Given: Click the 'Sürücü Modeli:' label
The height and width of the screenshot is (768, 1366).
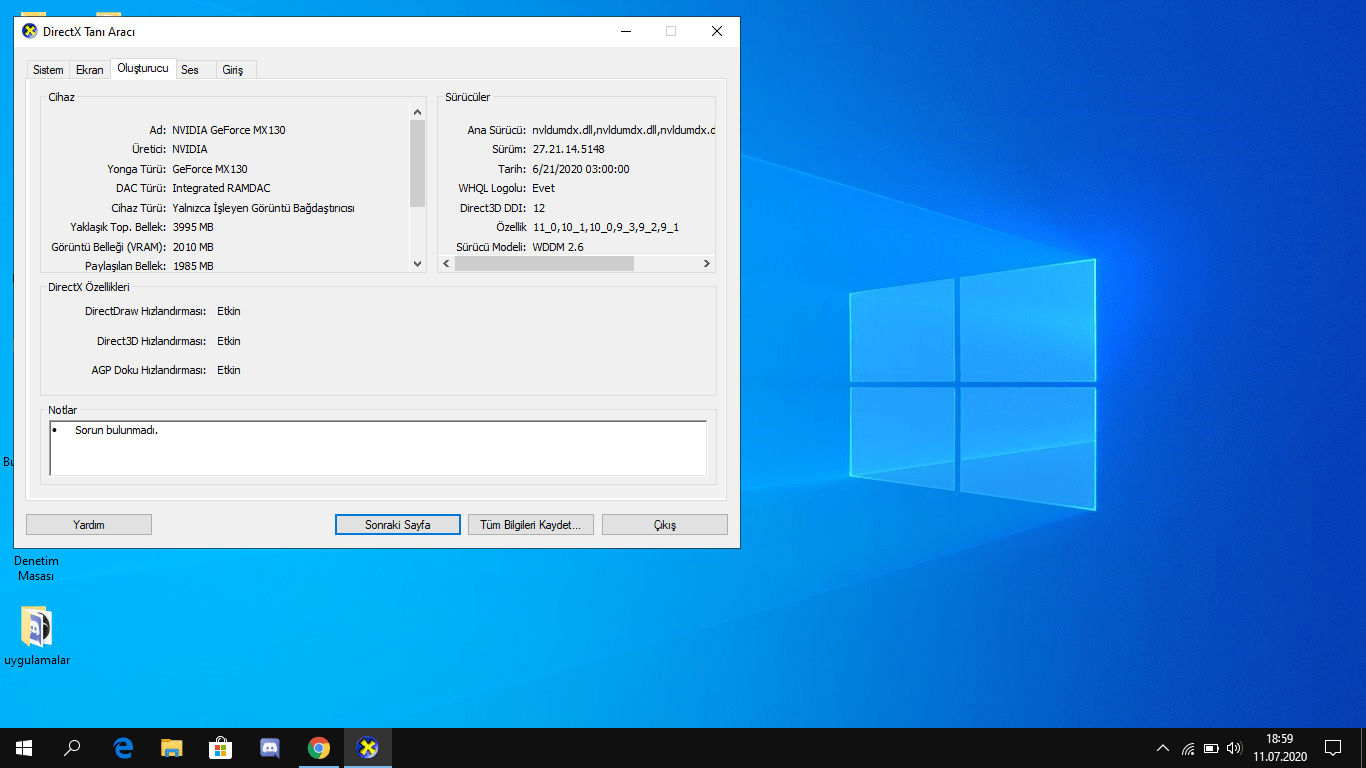Looking at the screenshot, I should (x=491, y=247).
